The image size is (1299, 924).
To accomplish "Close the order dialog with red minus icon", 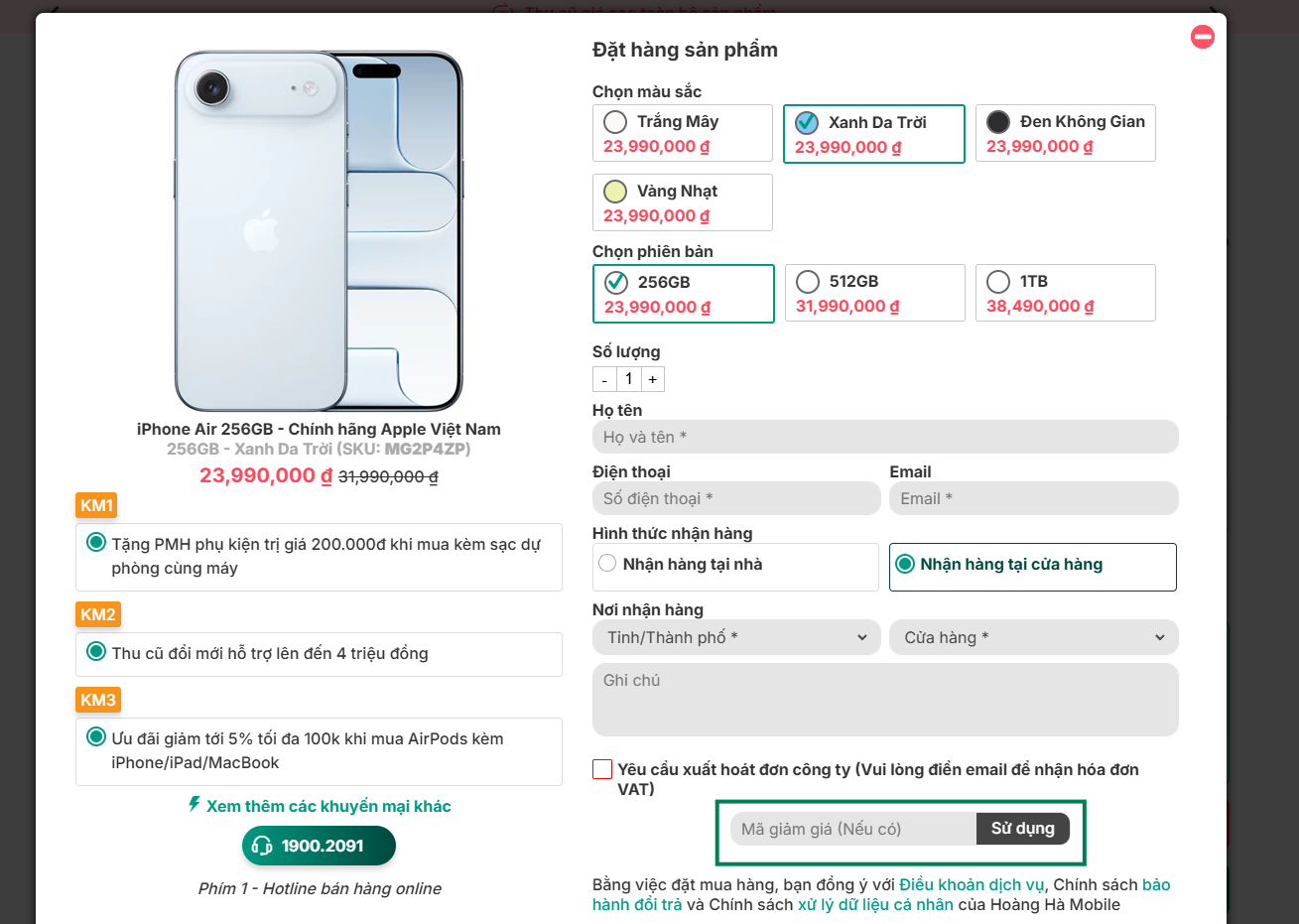I will point(1202,38).
